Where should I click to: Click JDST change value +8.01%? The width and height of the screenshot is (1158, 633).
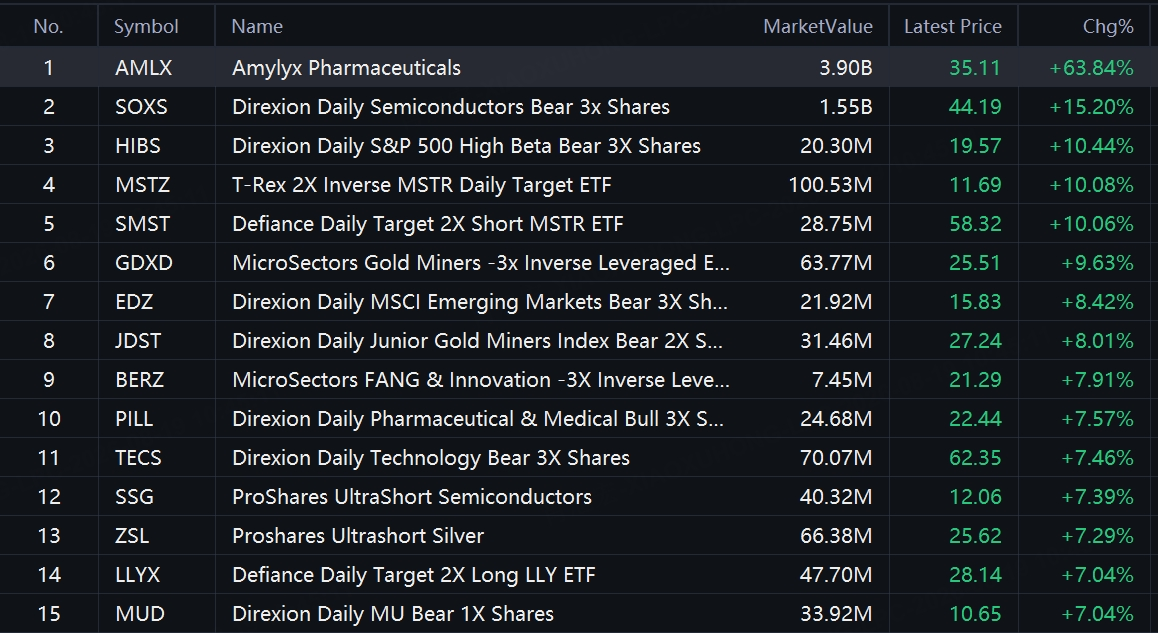[1097, 341]
